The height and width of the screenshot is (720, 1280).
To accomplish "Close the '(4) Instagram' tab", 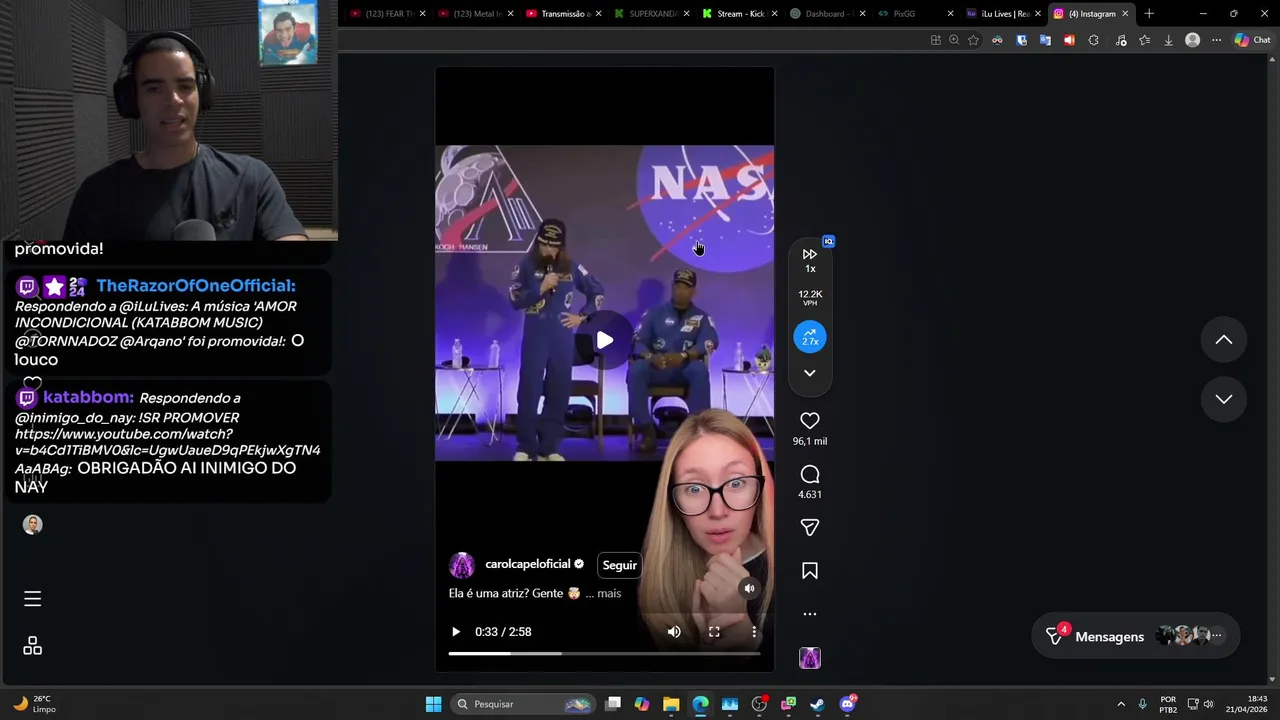I will (x=1125, y=14).
